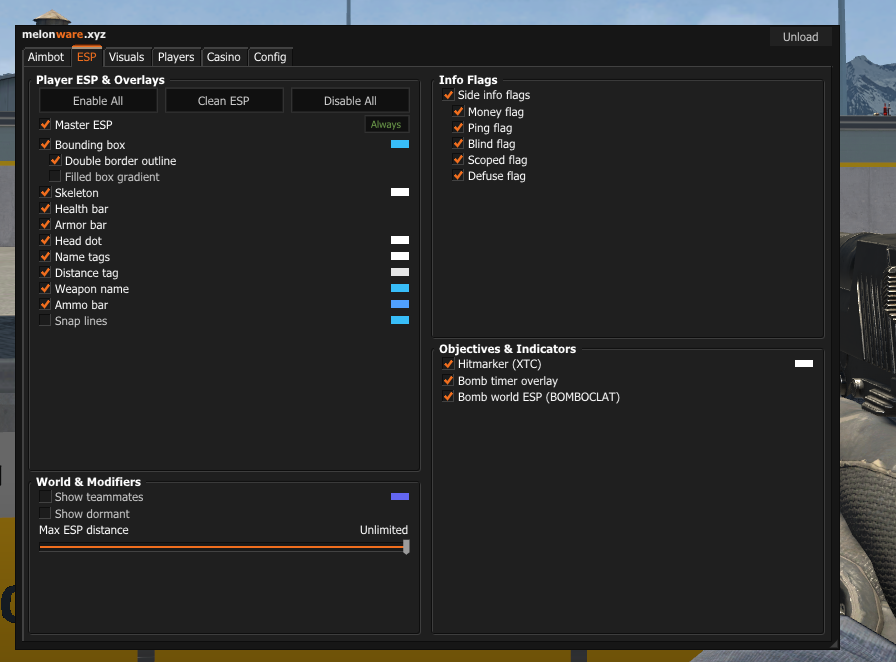
Task: Toggle Side info flags checkbox
Action: (448, 94)
